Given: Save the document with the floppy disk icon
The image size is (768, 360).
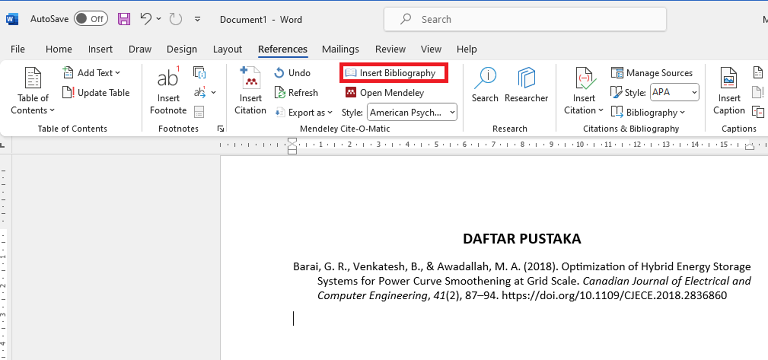Looking at the screenshot, I should coord(124,19).
